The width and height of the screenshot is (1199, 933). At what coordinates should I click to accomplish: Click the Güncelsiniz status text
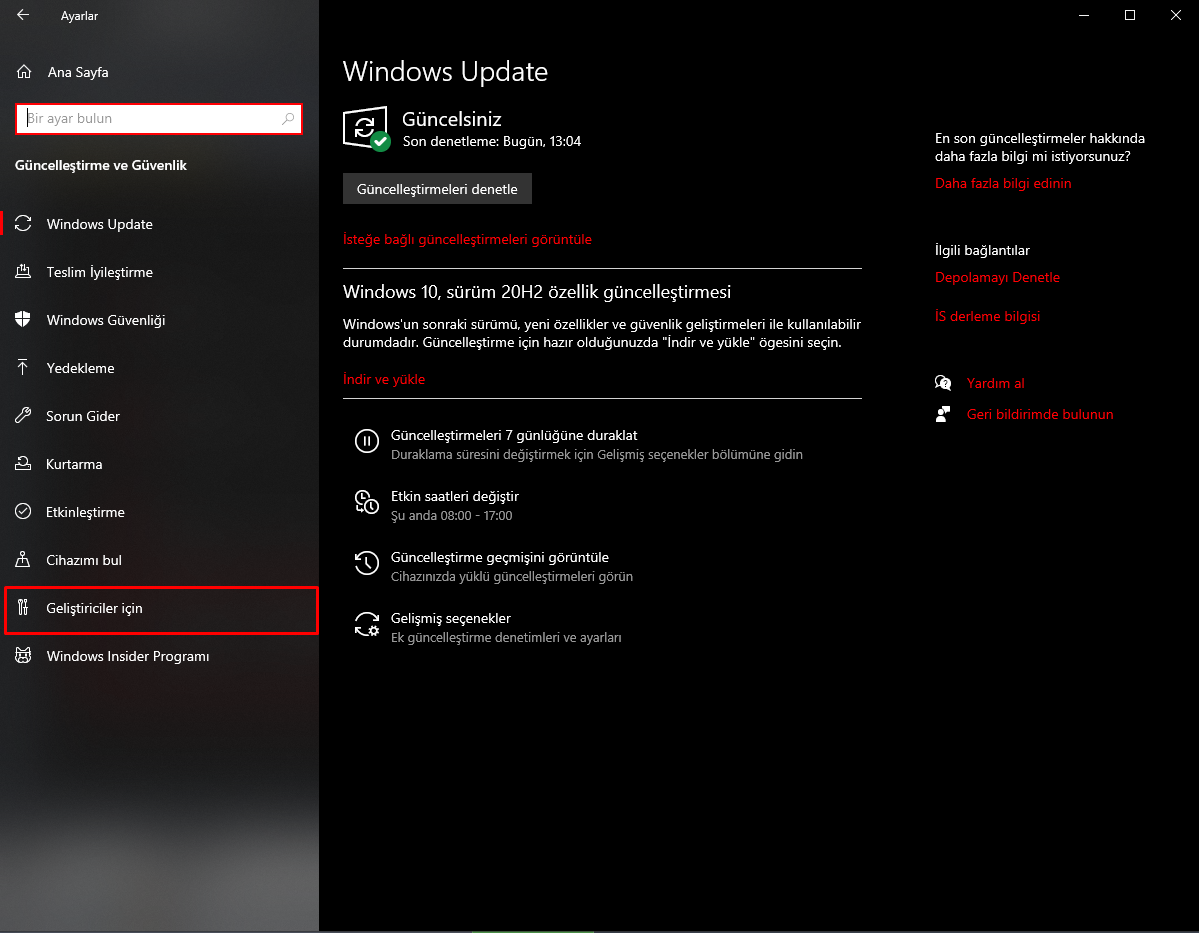click(452, 119)
